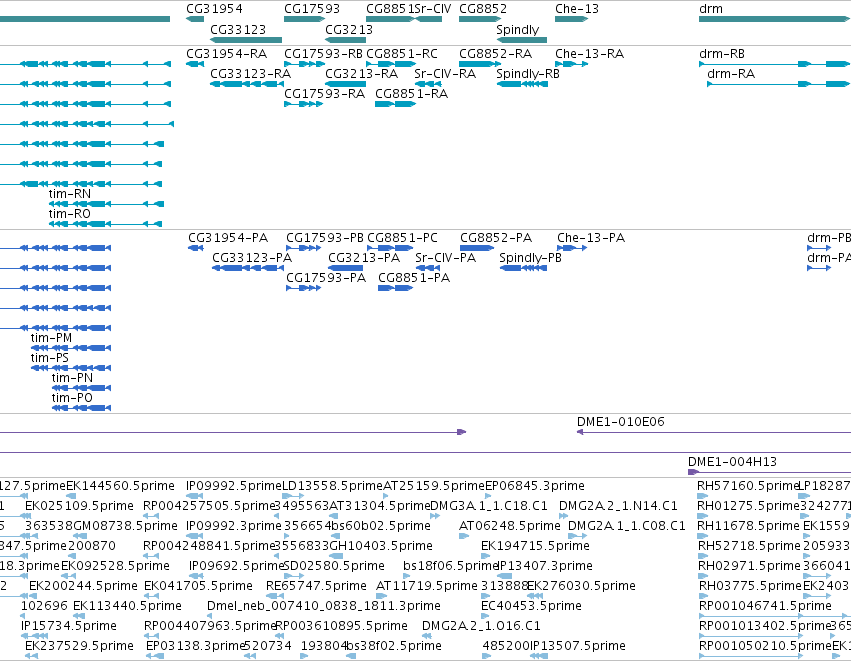Click the EK194715.5prime EST label

[535, 546]
